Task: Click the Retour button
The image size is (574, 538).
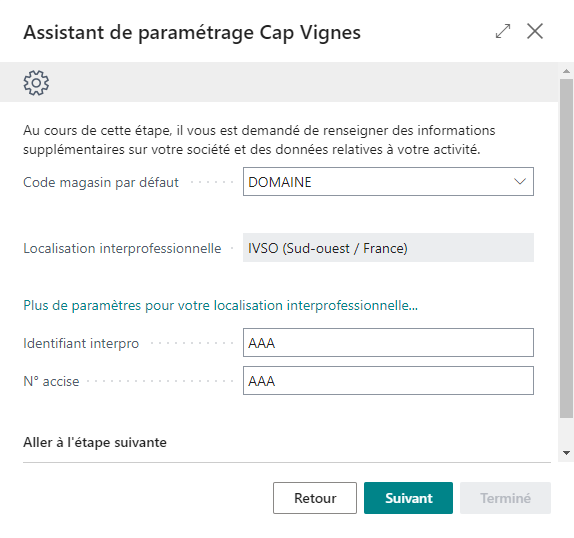Action: coord(315,498)
